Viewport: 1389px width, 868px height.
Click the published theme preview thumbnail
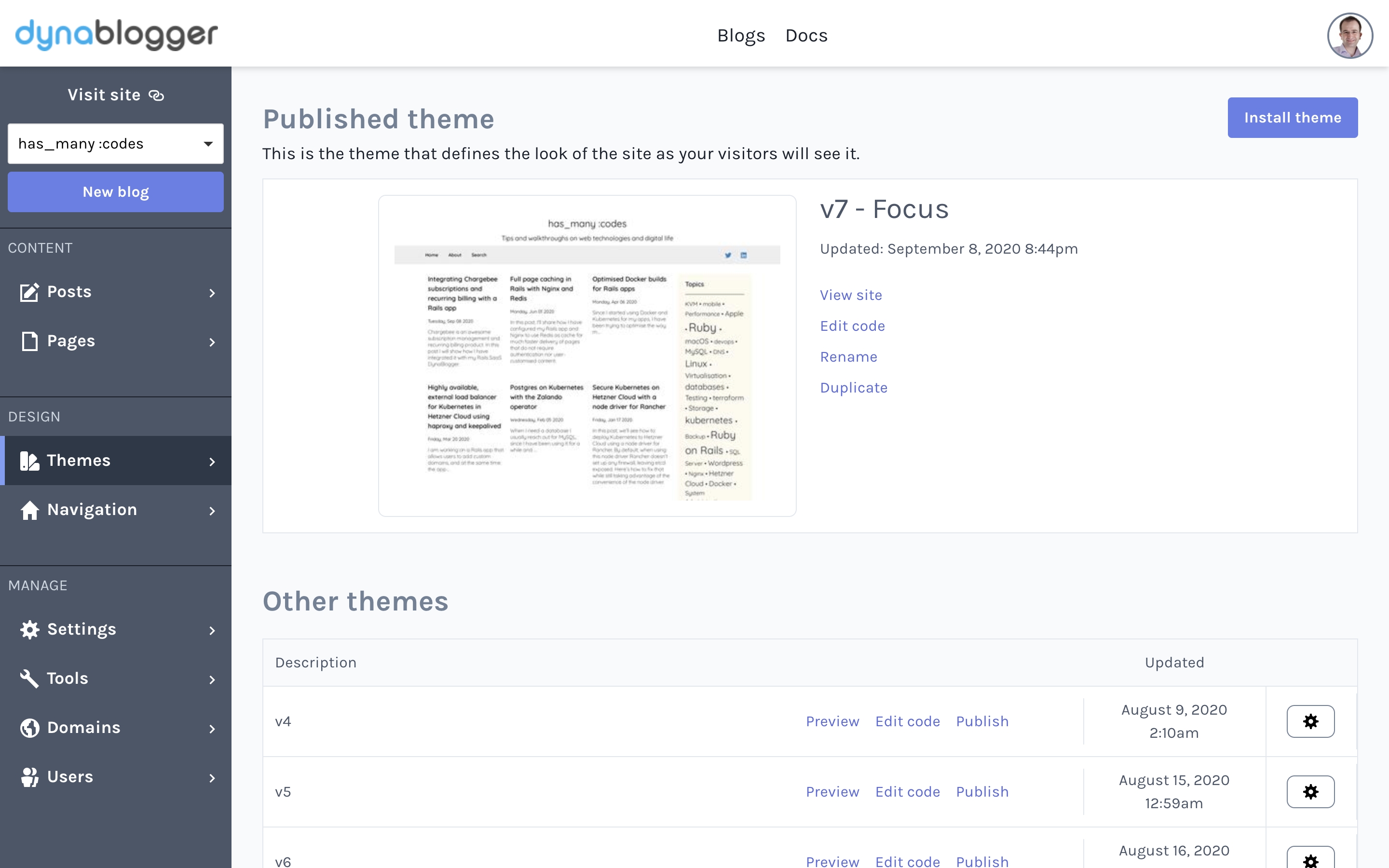586,356
